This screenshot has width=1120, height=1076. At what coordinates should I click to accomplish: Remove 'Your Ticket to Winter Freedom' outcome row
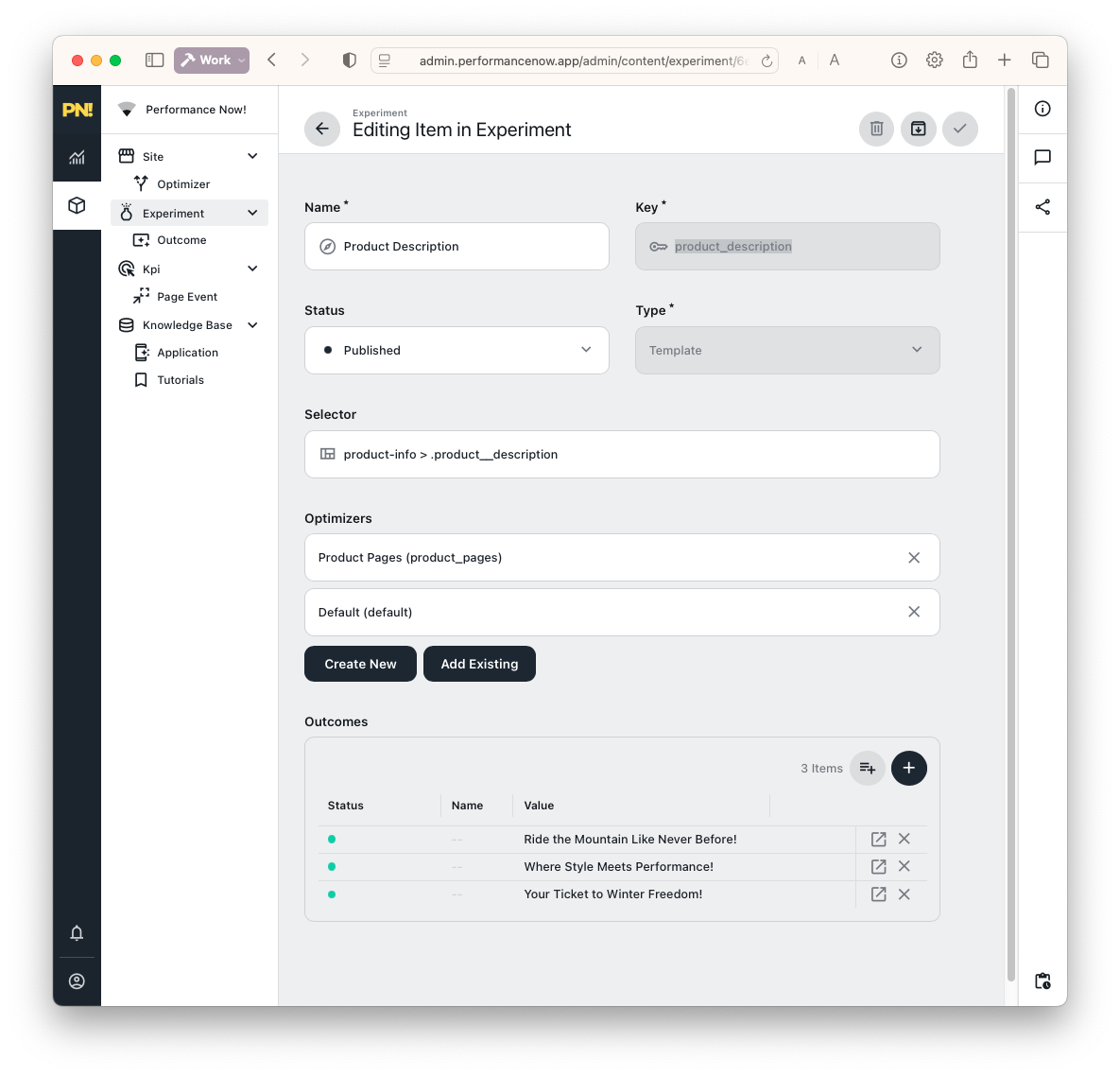pos(905,894)
